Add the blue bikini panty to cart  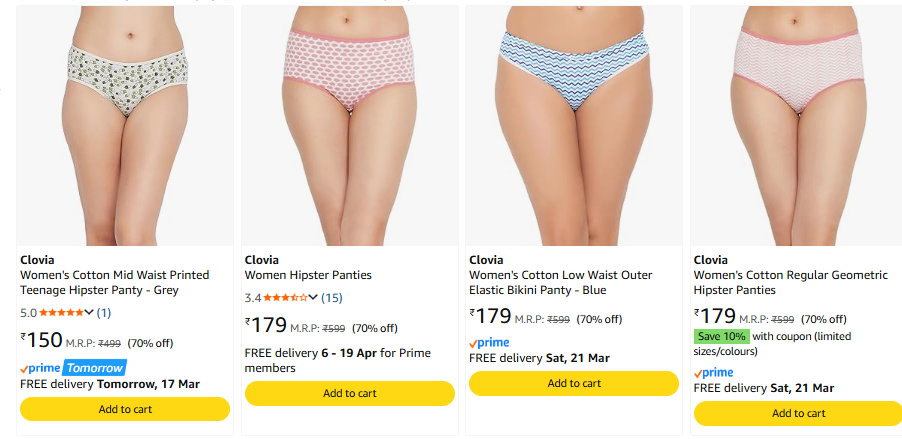tap(573, 383)
